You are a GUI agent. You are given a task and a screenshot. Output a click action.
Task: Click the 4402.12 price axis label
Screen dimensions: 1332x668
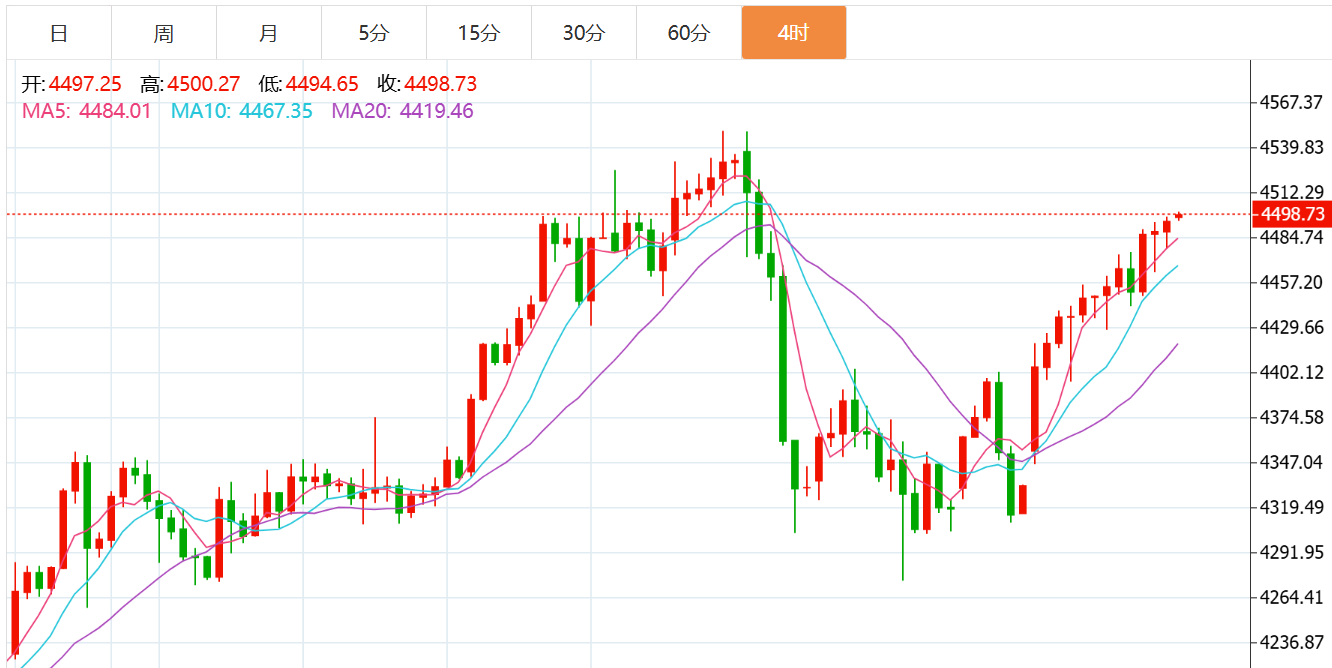pos(1292,372)
